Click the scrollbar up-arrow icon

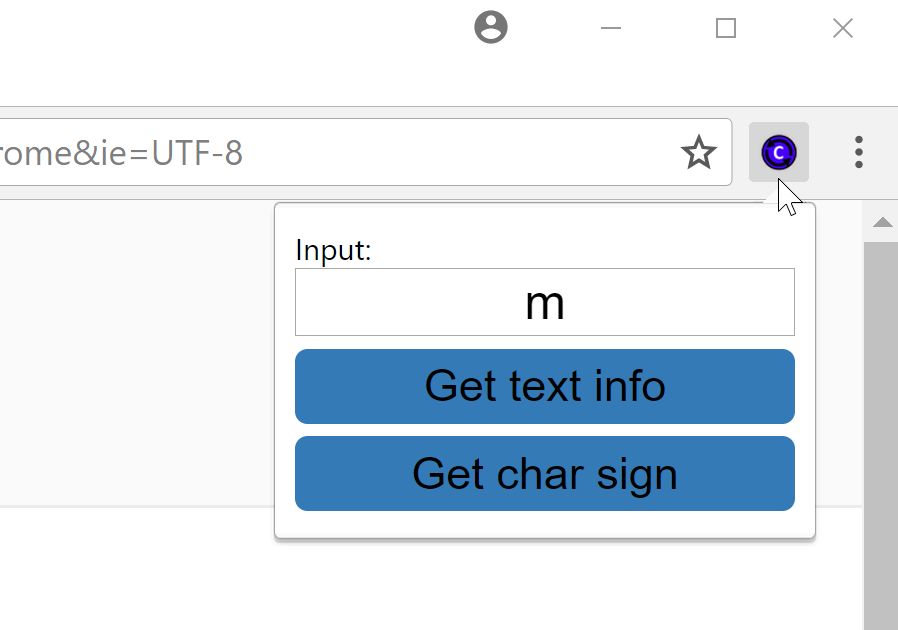tap(882, 222)
